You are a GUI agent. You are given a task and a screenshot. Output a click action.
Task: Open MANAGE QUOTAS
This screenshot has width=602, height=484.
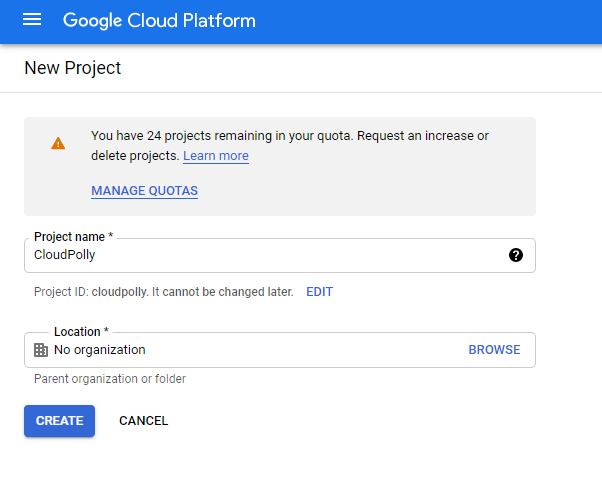click(144, 191)
